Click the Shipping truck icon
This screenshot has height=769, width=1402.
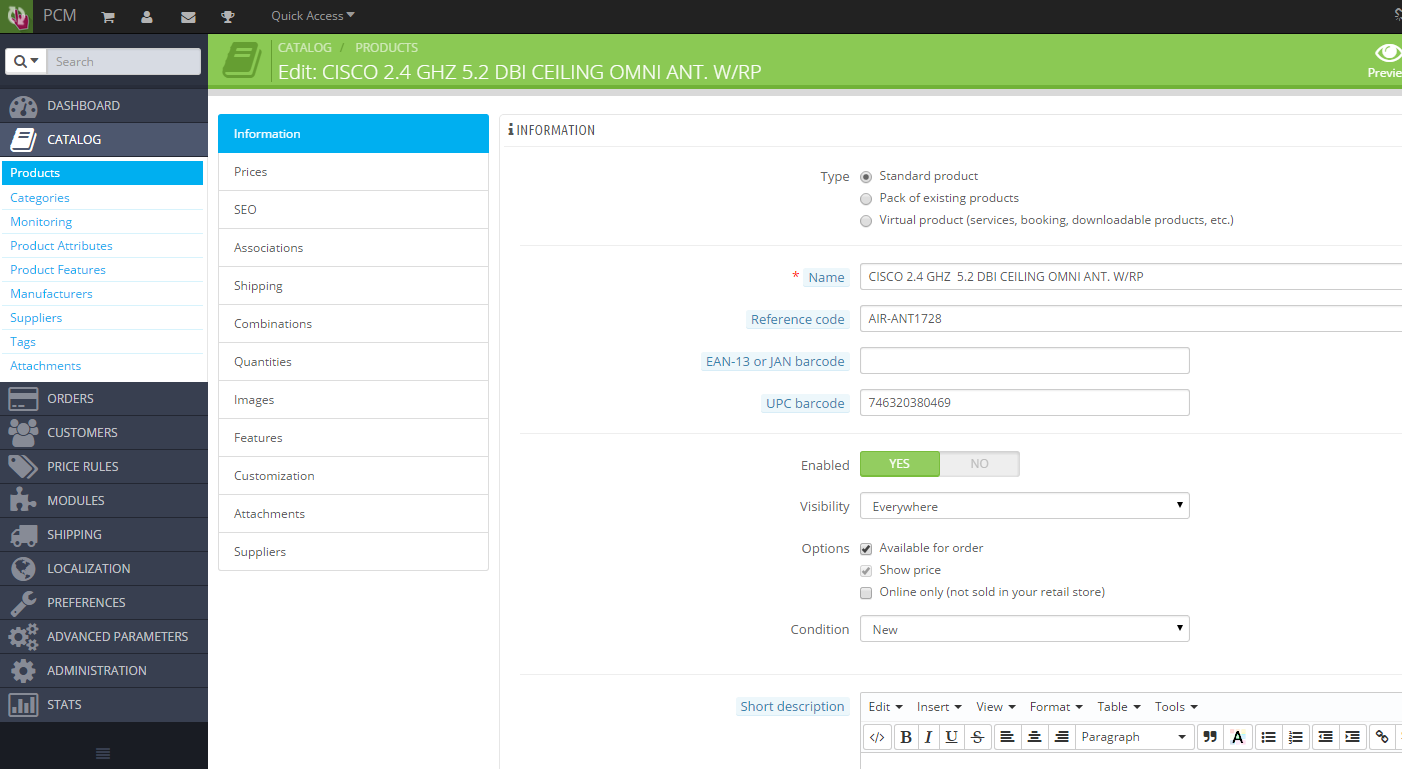(x=23, y=535)
